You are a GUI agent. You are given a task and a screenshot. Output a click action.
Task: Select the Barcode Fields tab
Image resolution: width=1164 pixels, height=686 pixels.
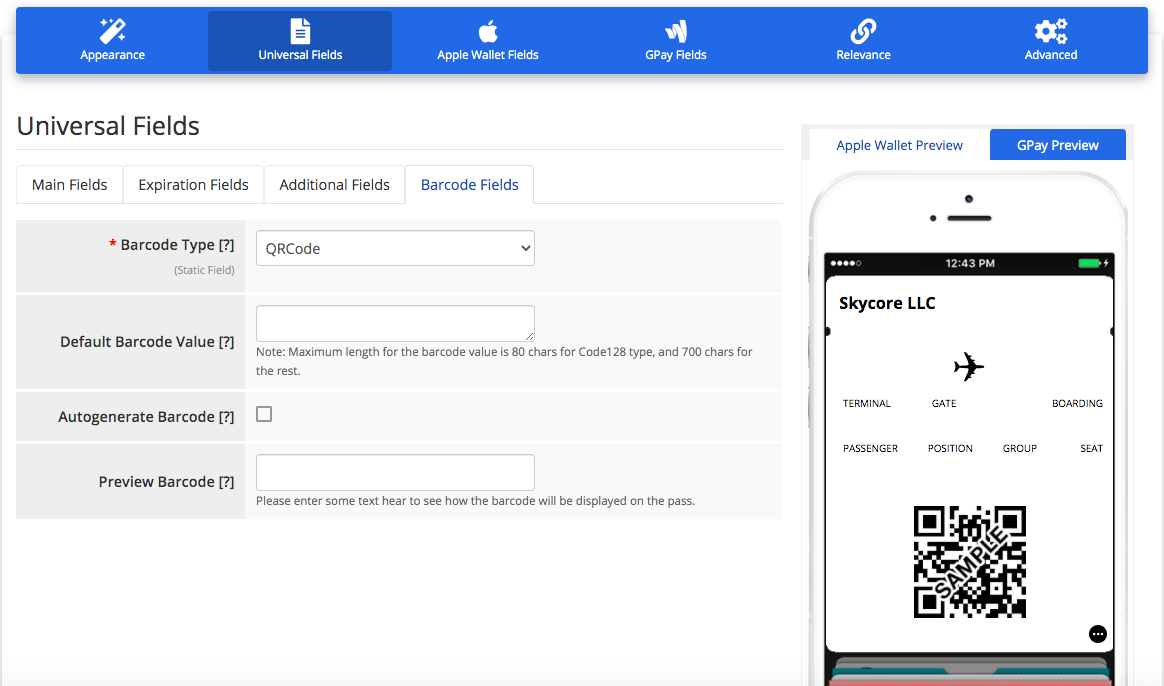click(x=469, y=185)
